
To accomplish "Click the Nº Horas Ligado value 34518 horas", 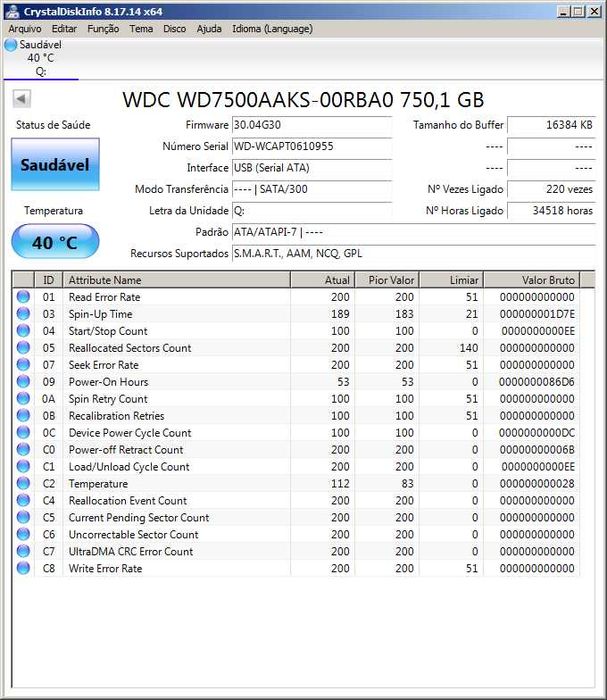I will coord(551,211).
